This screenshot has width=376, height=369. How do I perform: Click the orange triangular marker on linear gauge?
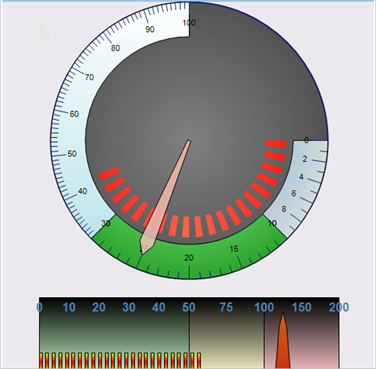point(283,340)
